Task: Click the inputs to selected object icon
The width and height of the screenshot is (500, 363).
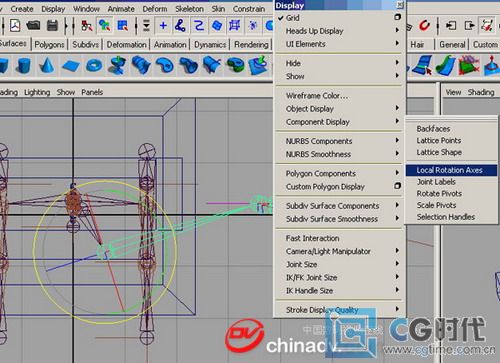Action: tap(451, 26)
